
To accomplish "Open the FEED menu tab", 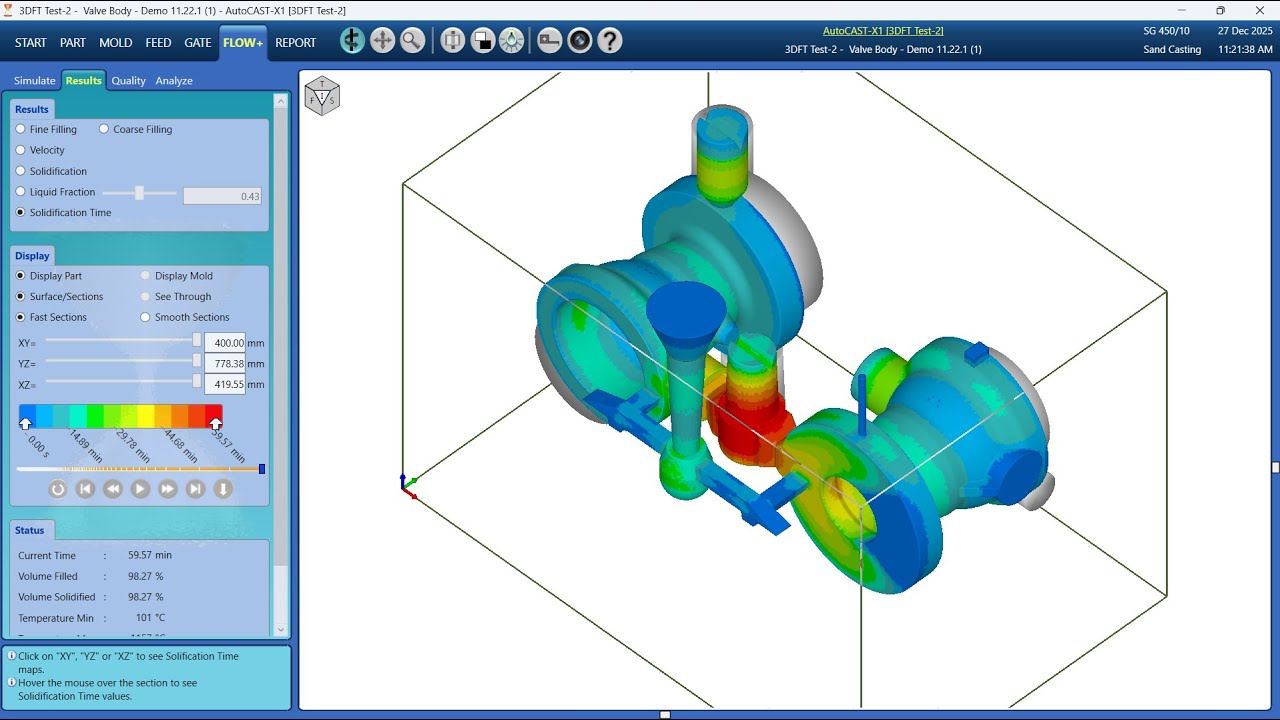I will 158,43.
